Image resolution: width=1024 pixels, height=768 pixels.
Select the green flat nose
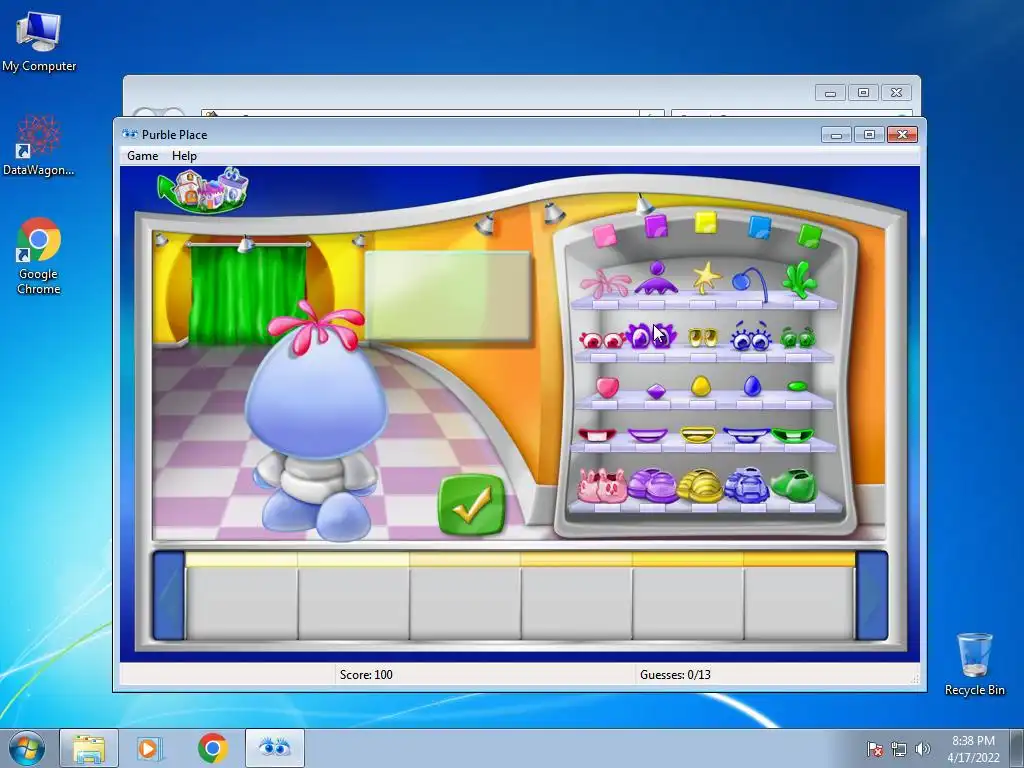click(x=797, y=387)
